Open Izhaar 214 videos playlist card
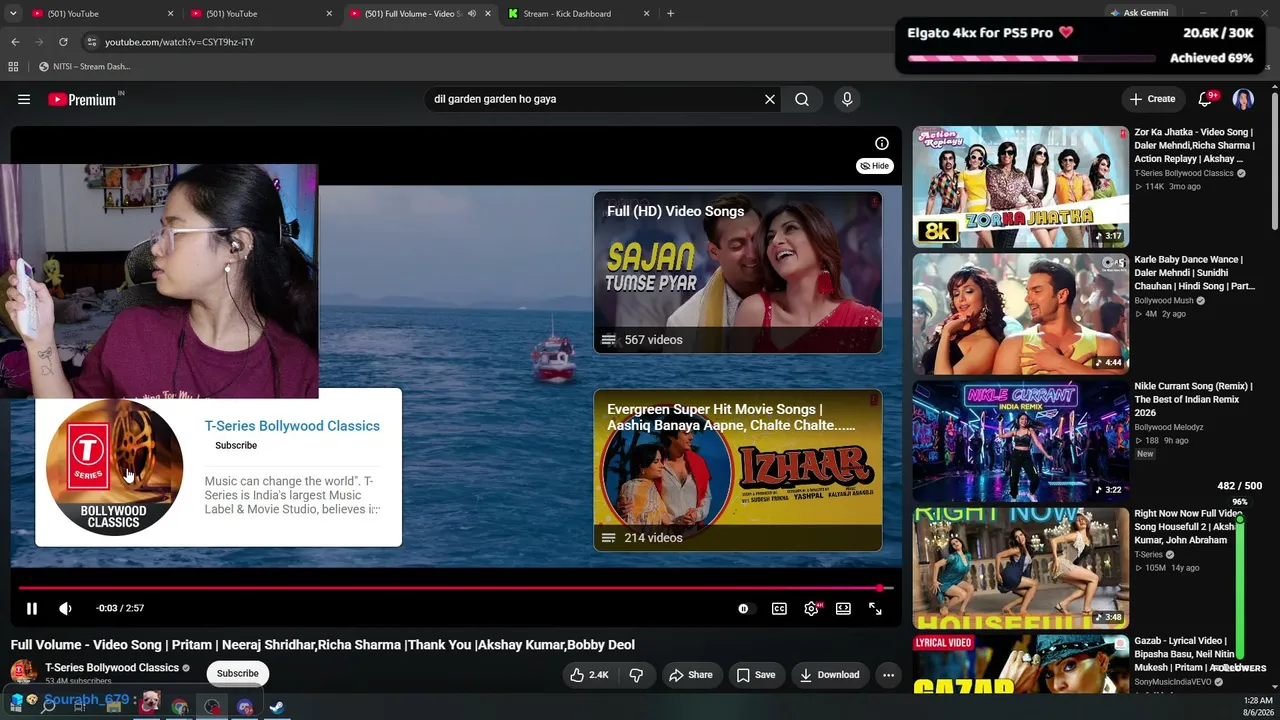1280x720 pixels. pos(738,470)
